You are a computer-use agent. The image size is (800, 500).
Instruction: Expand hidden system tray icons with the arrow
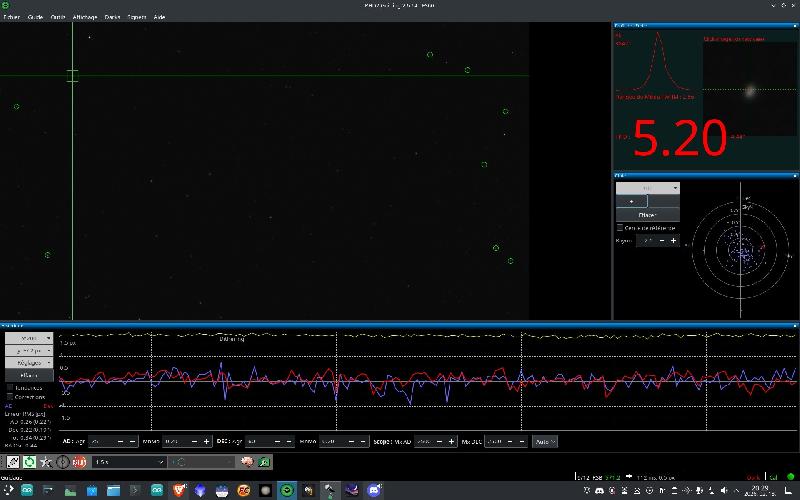pyautogui.click(x=737, y=491)
